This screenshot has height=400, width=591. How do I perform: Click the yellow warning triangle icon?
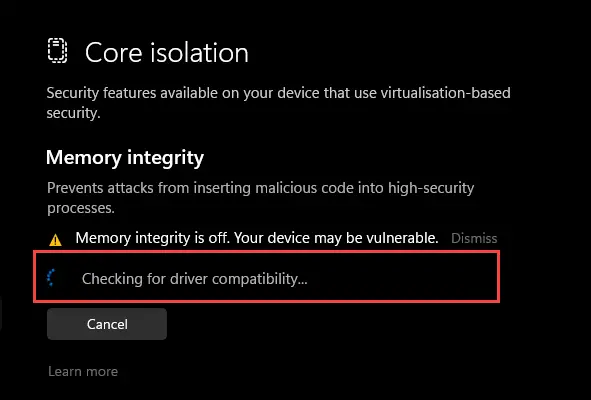pyautogui.click(x=55, y=240)
